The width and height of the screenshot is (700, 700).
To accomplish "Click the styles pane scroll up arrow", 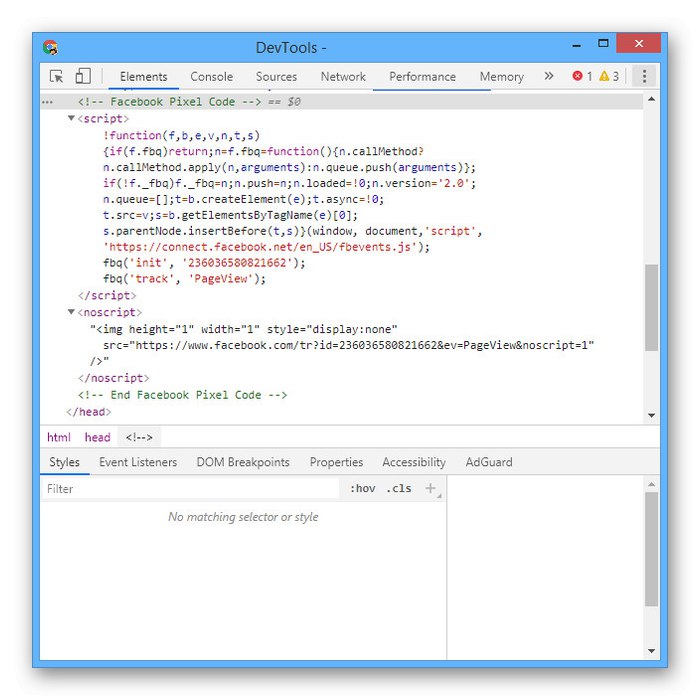I will point(651,484).
